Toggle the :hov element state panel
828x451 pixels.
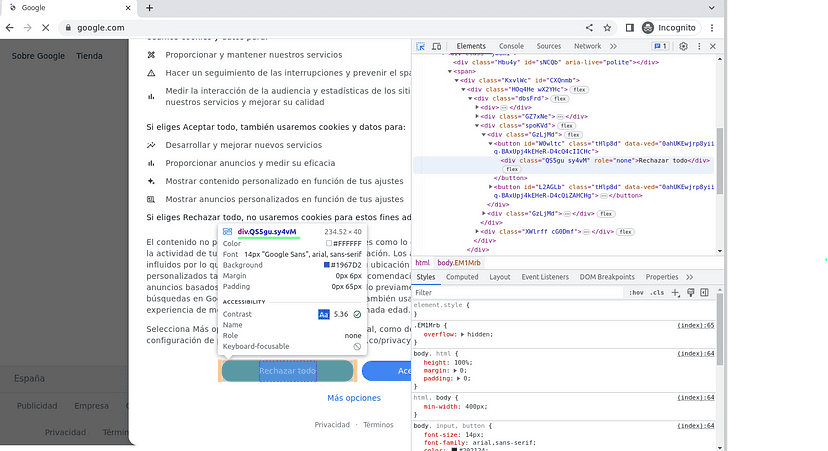coord(636,292)
